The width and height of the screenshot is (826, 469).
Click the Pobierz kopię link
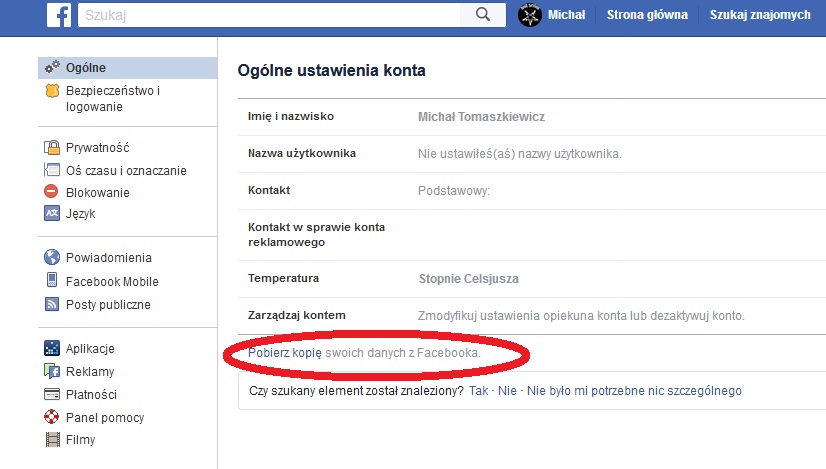point(284,353)
